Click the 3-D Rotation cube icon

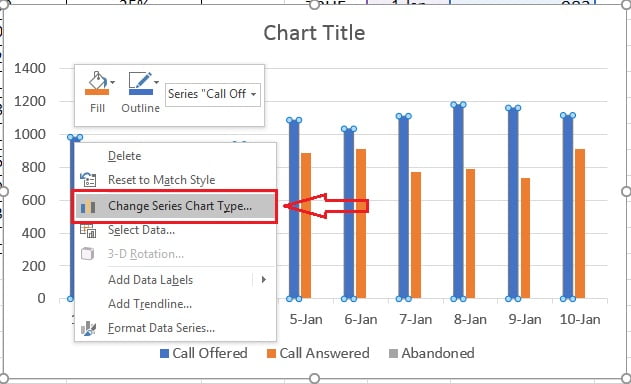[88, 254]
